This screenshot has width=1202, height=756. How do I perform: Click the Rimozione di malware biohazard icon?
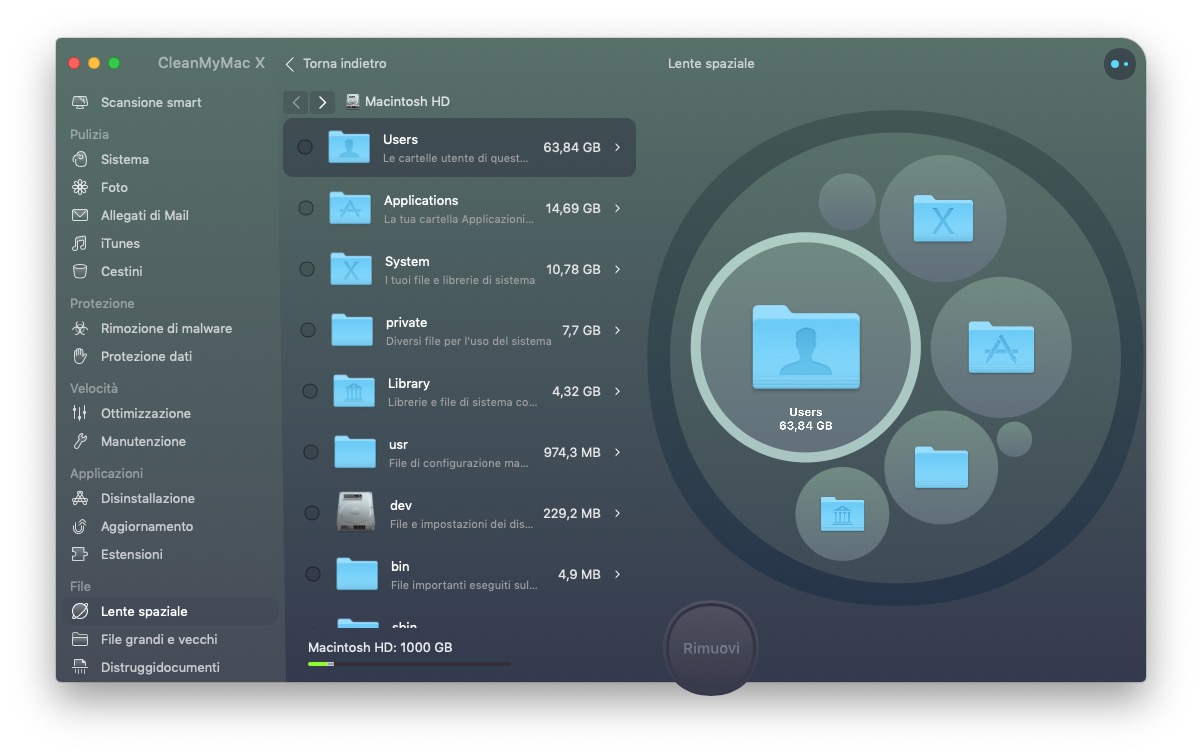pyautogui.click(x=80, y=329)
